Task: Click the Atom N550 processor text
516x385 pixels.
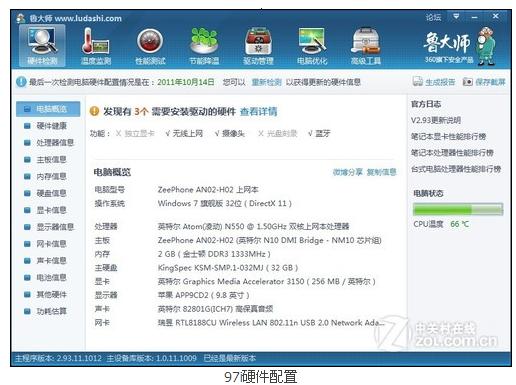Action: (x=253, y=227)
